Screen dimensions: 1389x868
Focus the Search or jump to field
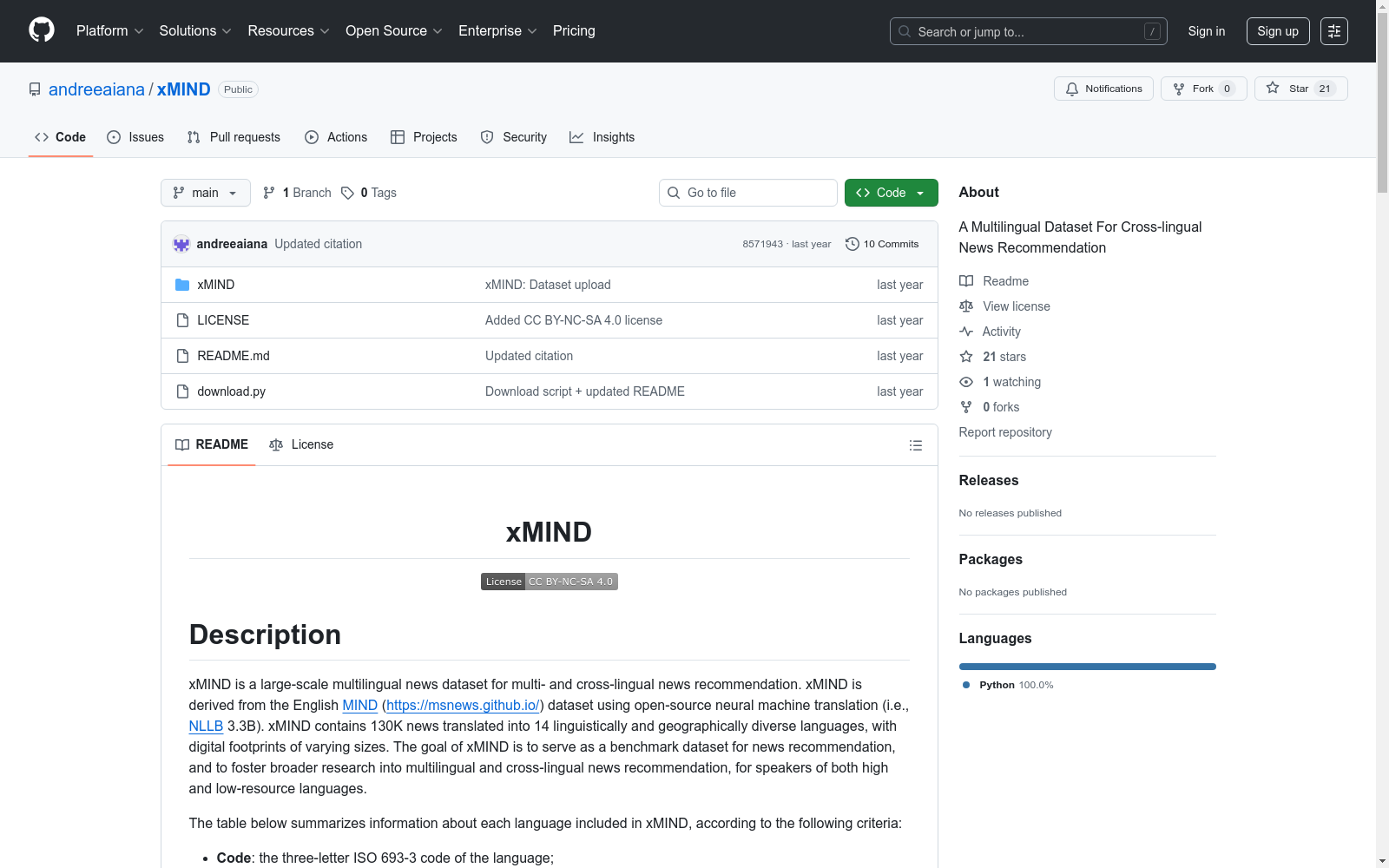pyautogui.click(x=1028, y=31)
